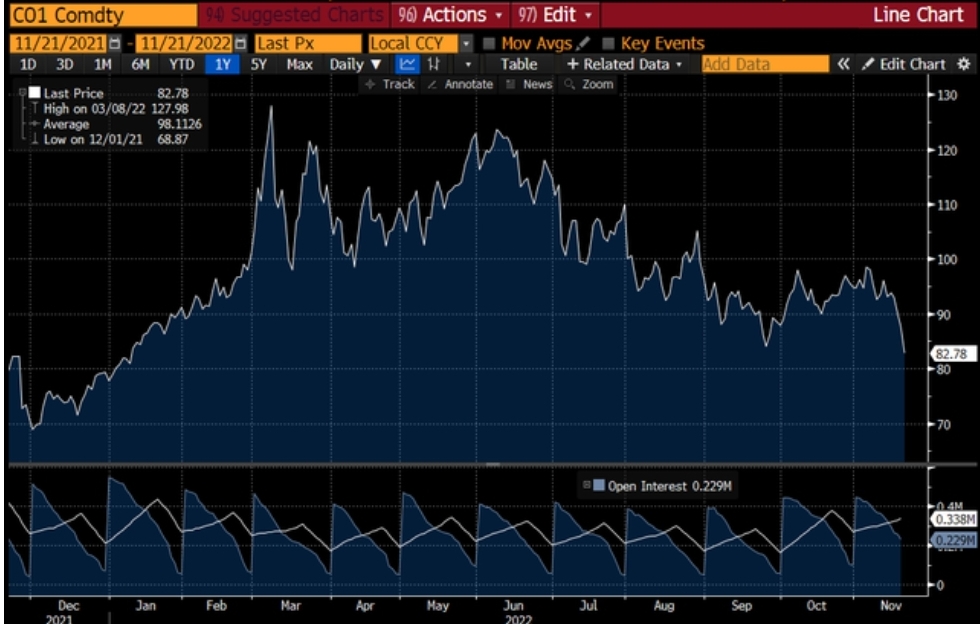Open chart settings gear icon
Screen dimensions: 980x624
point(964,64)
